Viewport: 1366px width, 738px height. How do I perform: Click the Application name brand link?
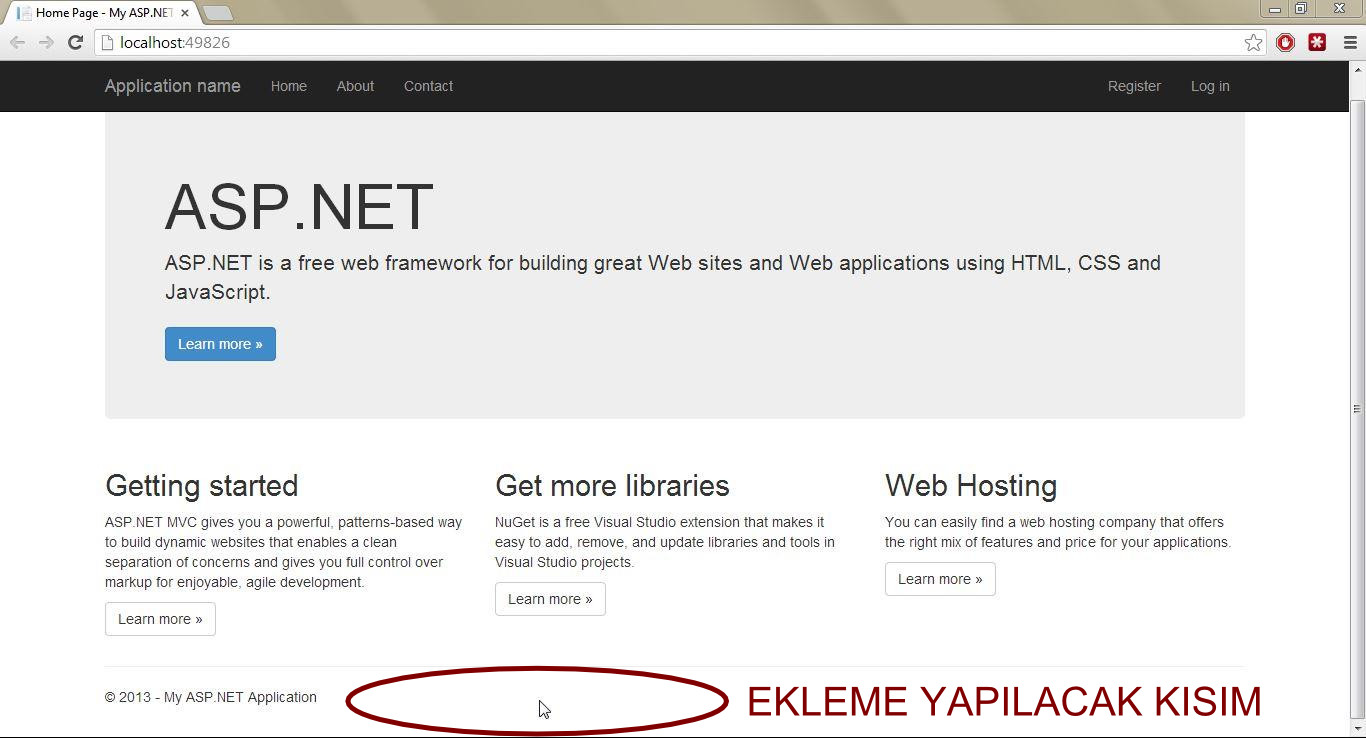coord(172,86)
